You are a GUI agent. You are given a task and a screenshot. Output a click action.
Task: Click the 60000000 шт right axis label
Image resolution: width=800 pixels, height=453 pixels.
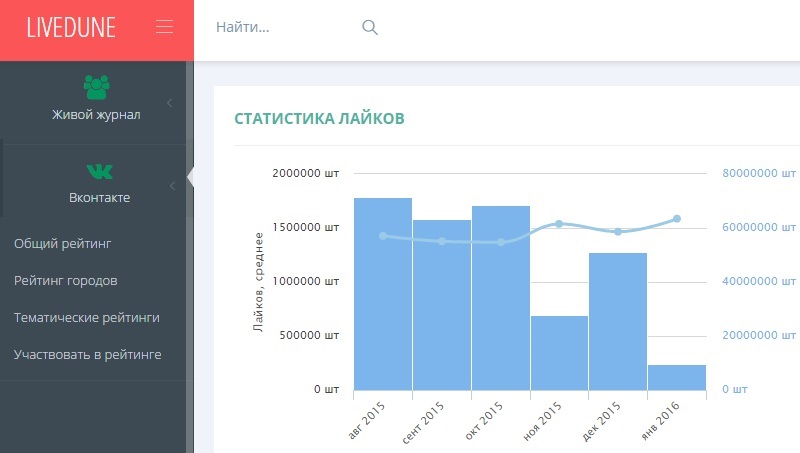click(759, 228)
